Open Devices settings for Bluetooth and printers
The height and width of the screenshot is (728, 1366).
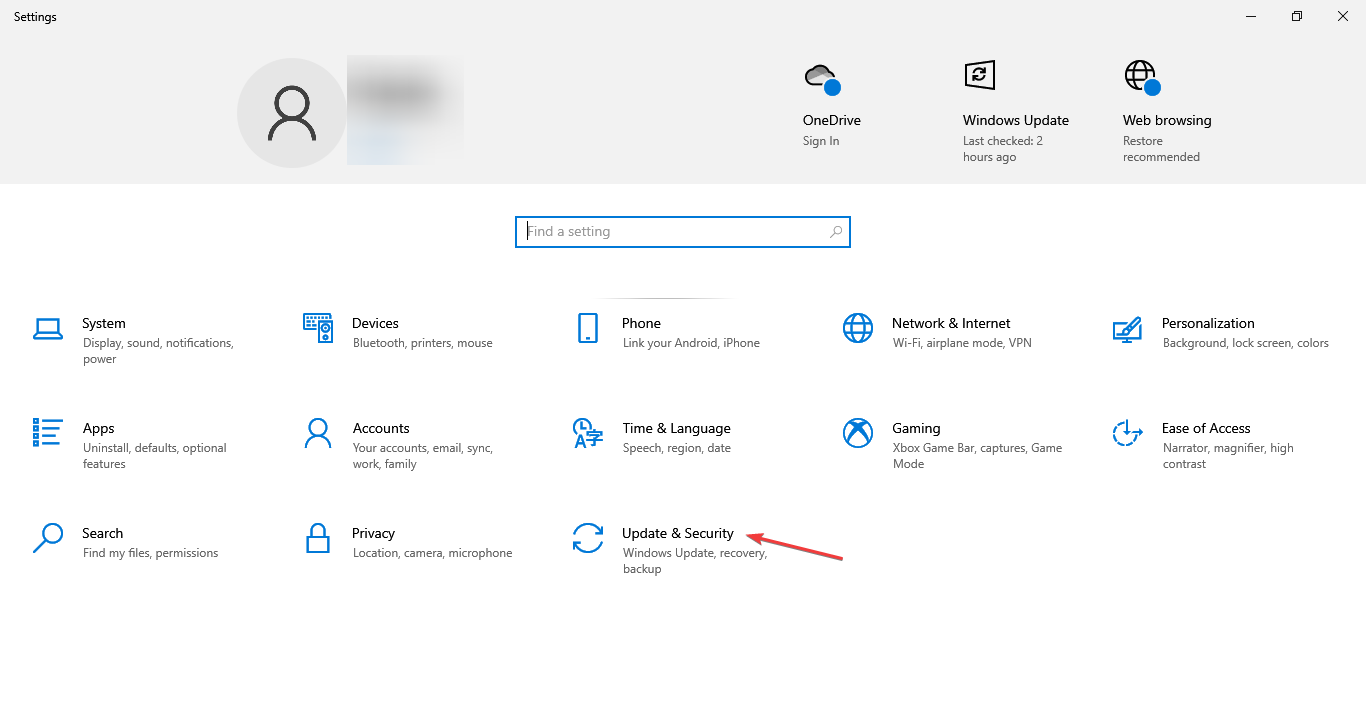375,333
